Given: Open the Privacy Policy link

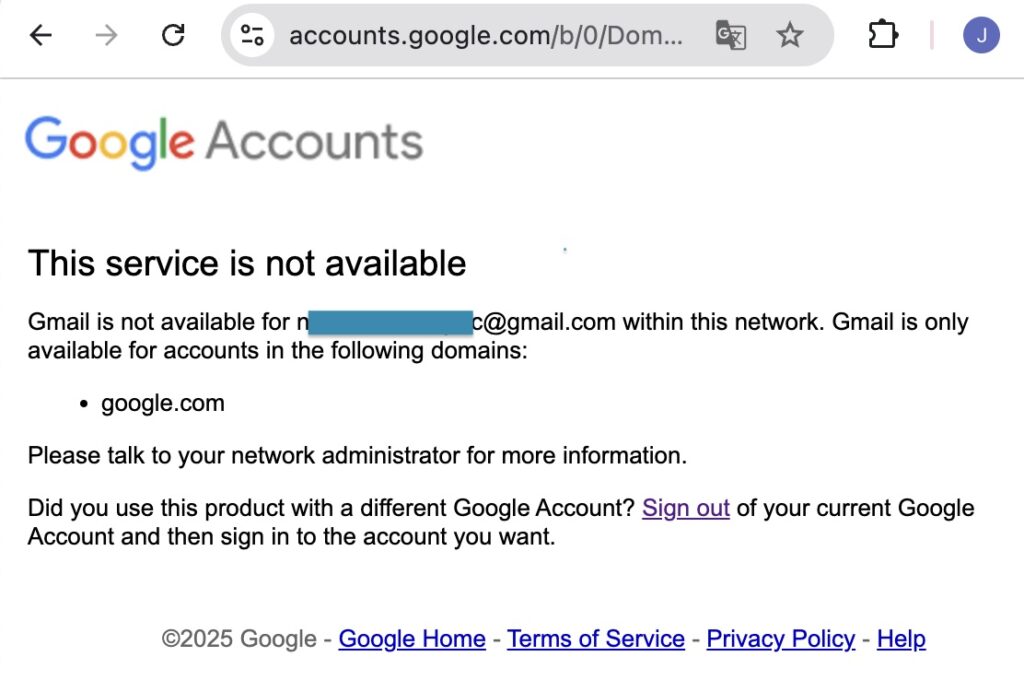Looking at the screenshot, I should click(780, 639).
